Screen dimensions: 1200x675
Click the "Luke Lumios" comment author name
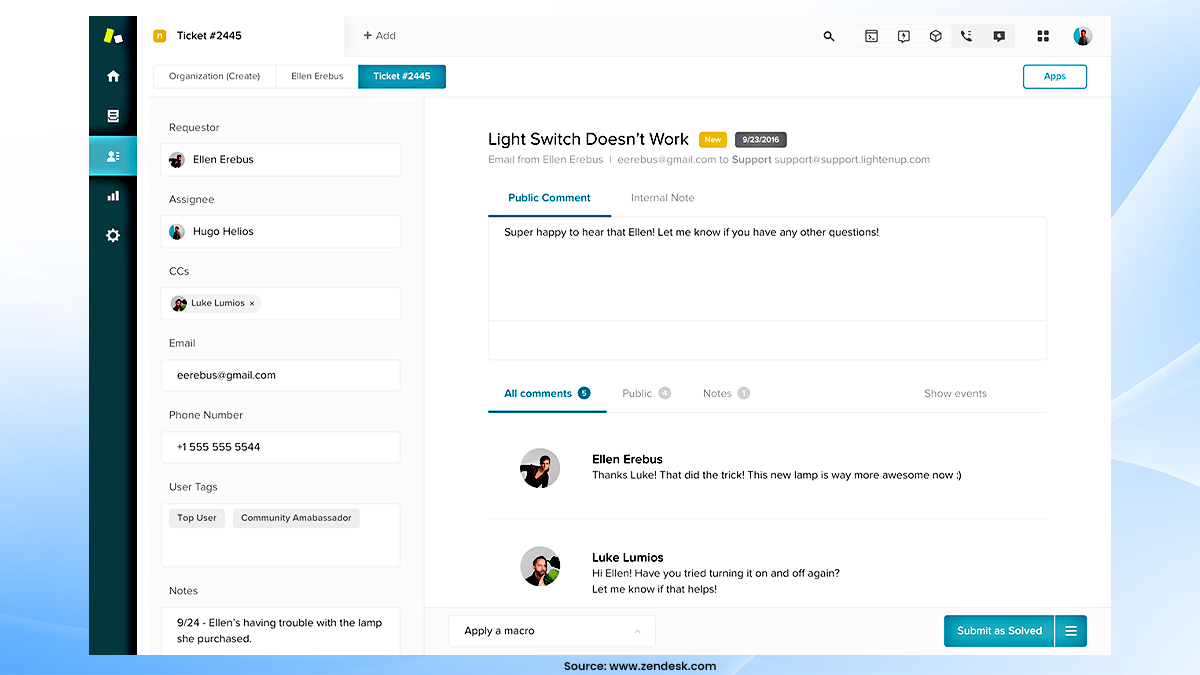point(627,557)
